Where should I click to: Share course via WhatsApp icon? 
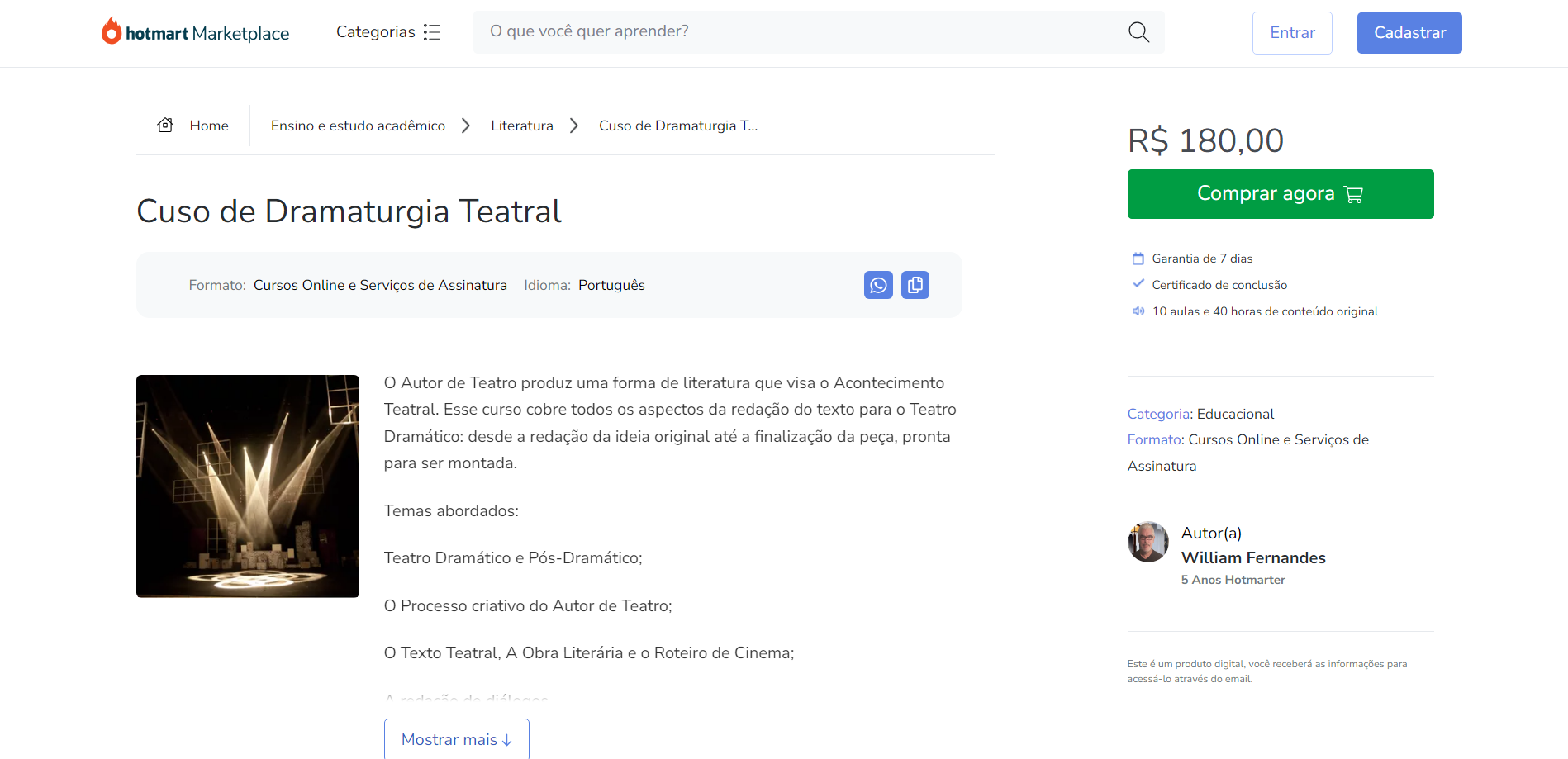878,285
